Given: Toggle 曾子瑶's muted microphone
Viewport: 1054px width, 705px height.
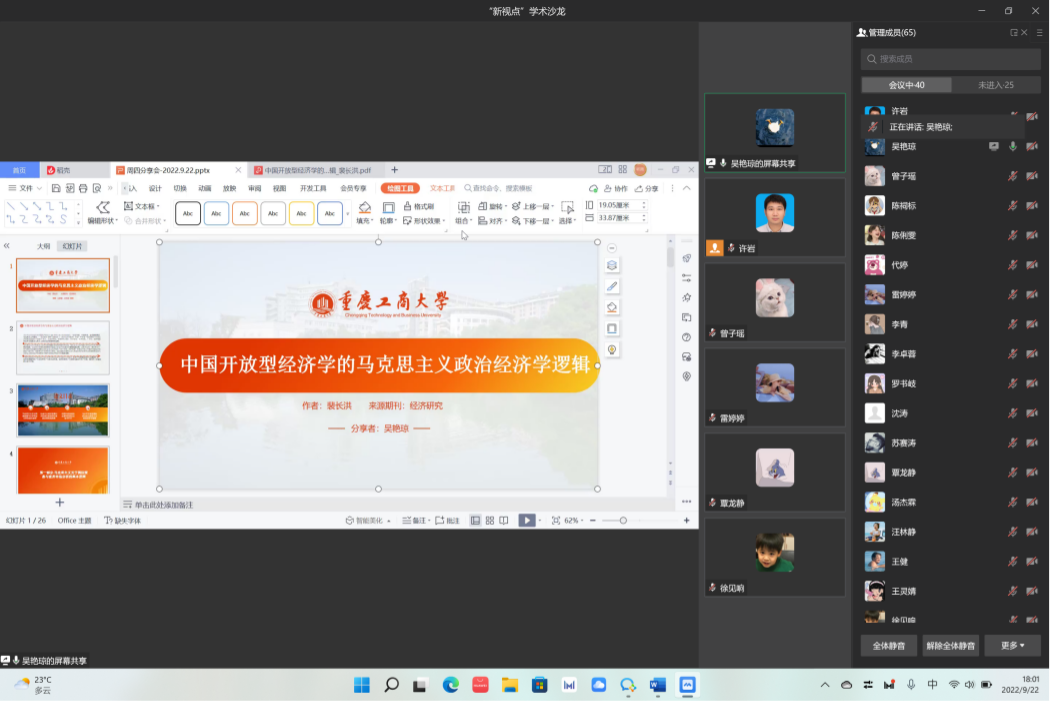Looking at the screenshot, I should [1012, 176].
